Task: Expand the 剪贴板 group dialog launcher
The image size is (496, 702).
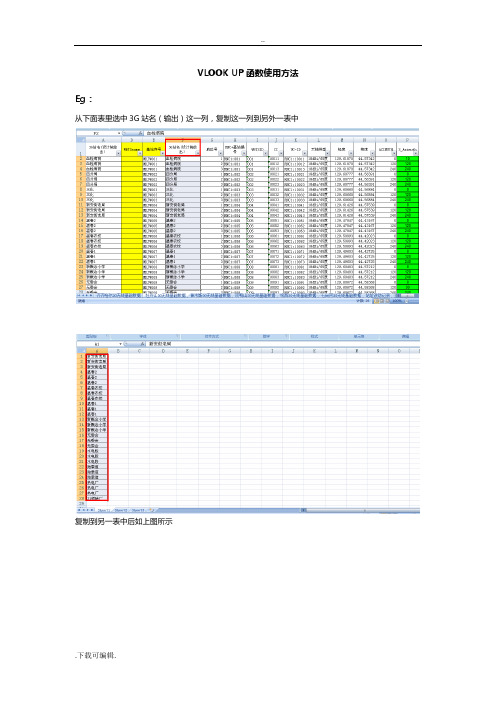Action: 107,336
